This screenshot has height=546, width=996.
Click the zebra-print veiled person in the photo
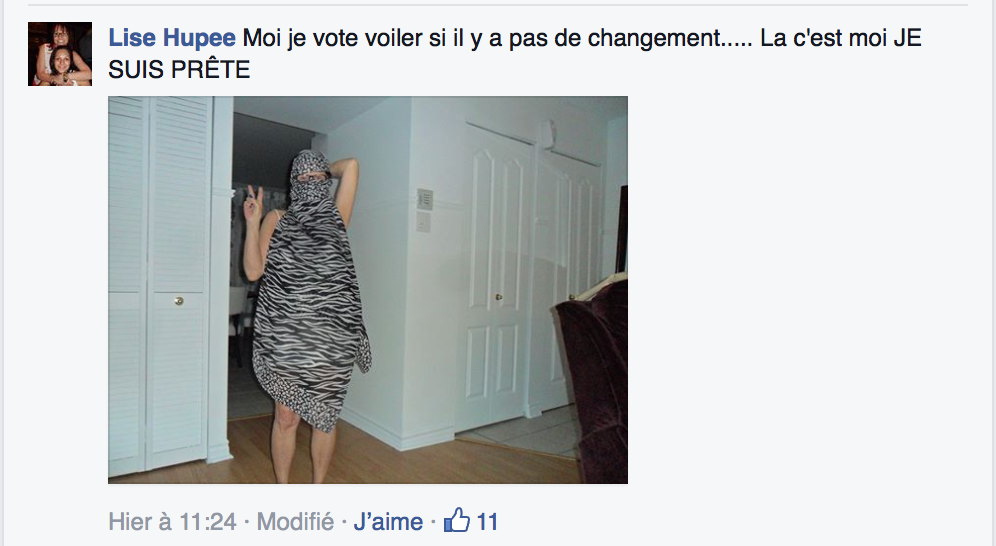pos(309,292)
